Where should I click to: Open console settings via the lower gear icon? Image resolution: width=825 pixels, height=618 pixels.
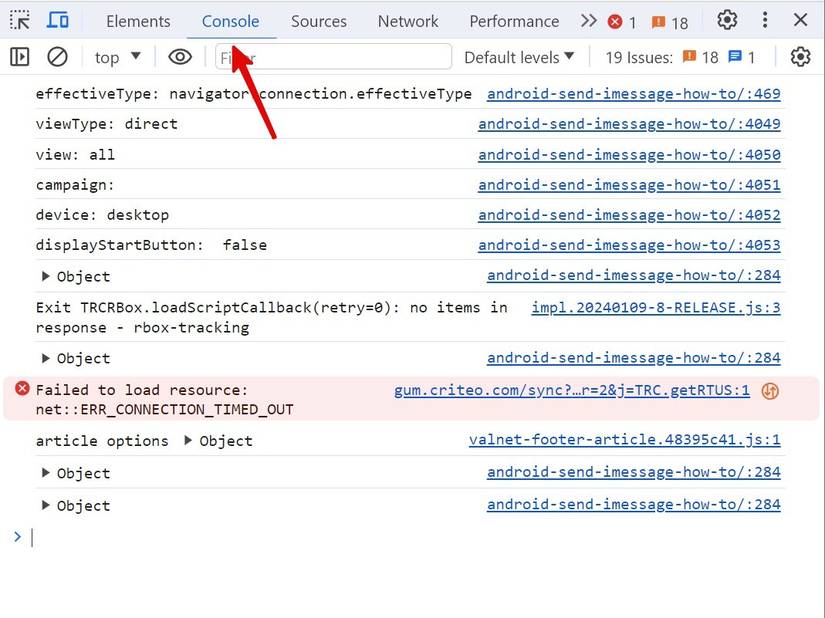800,57
